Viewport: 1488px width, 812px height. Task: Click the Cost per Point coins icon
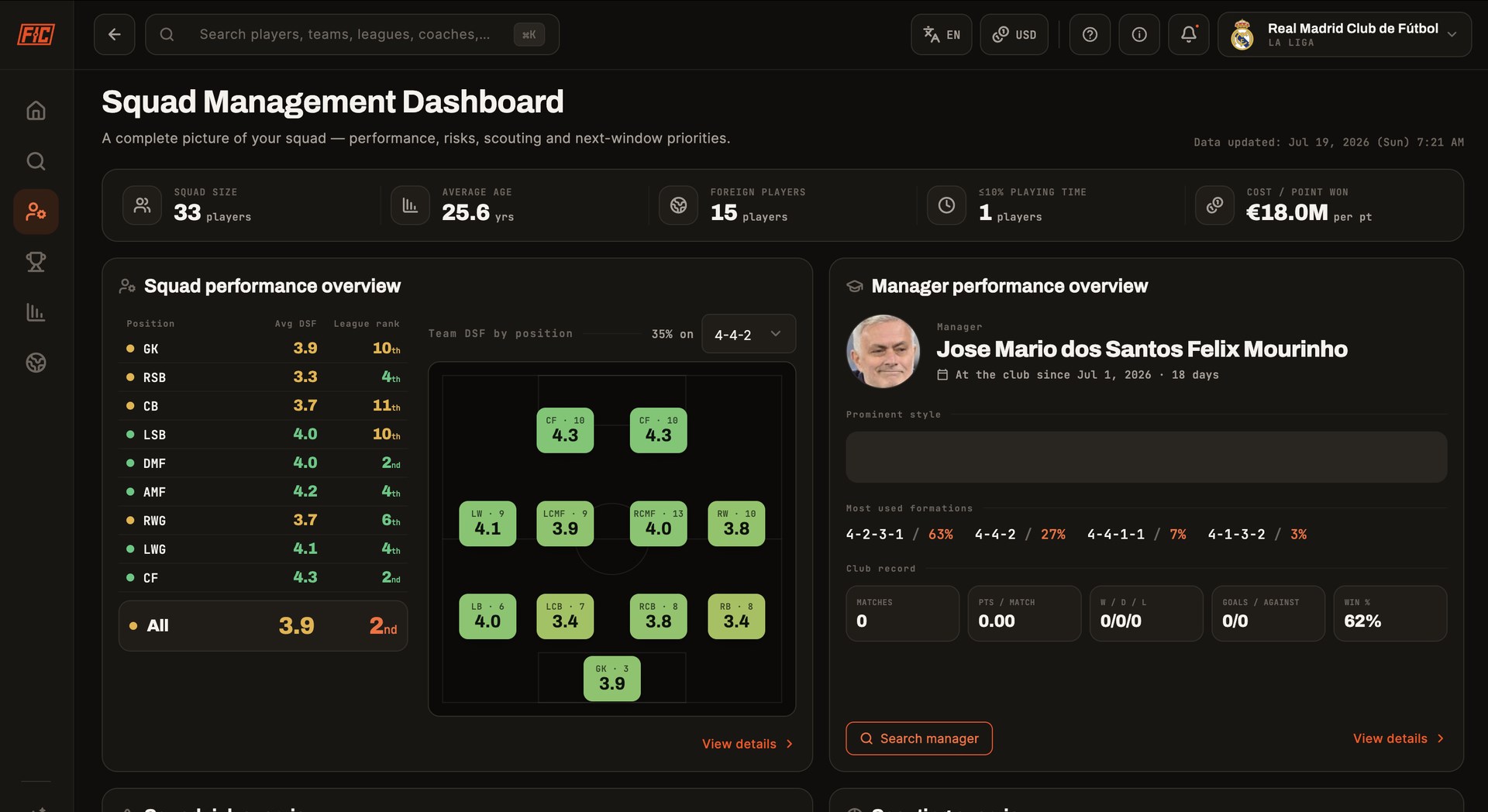[x=1214, y=205]
